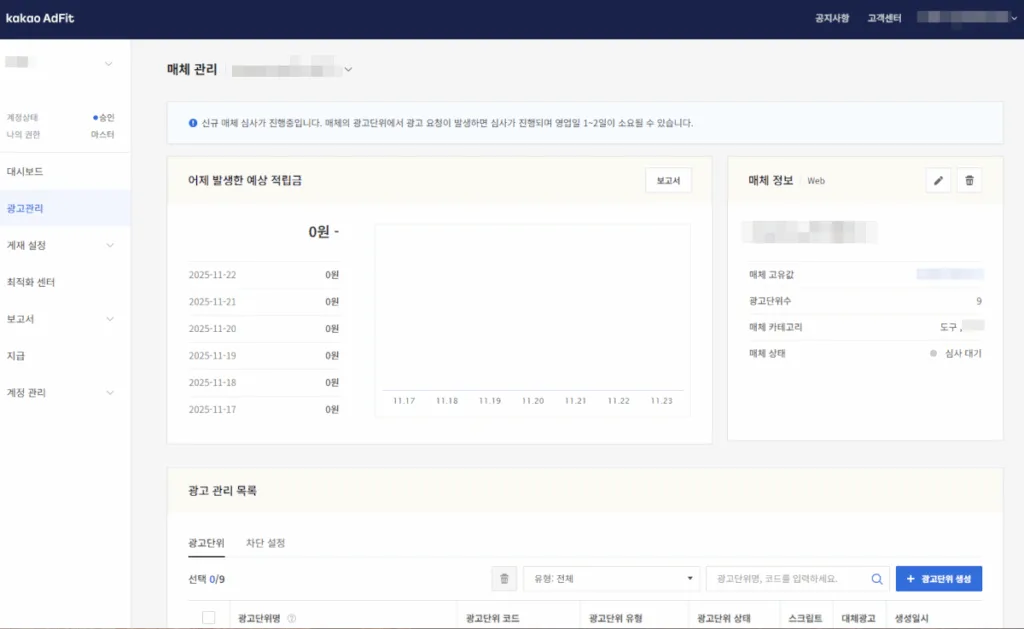The width and height of the screenshot is (1024, 629).
Task: Switch to the 차단 설정 tab
Action: point(264,543)
